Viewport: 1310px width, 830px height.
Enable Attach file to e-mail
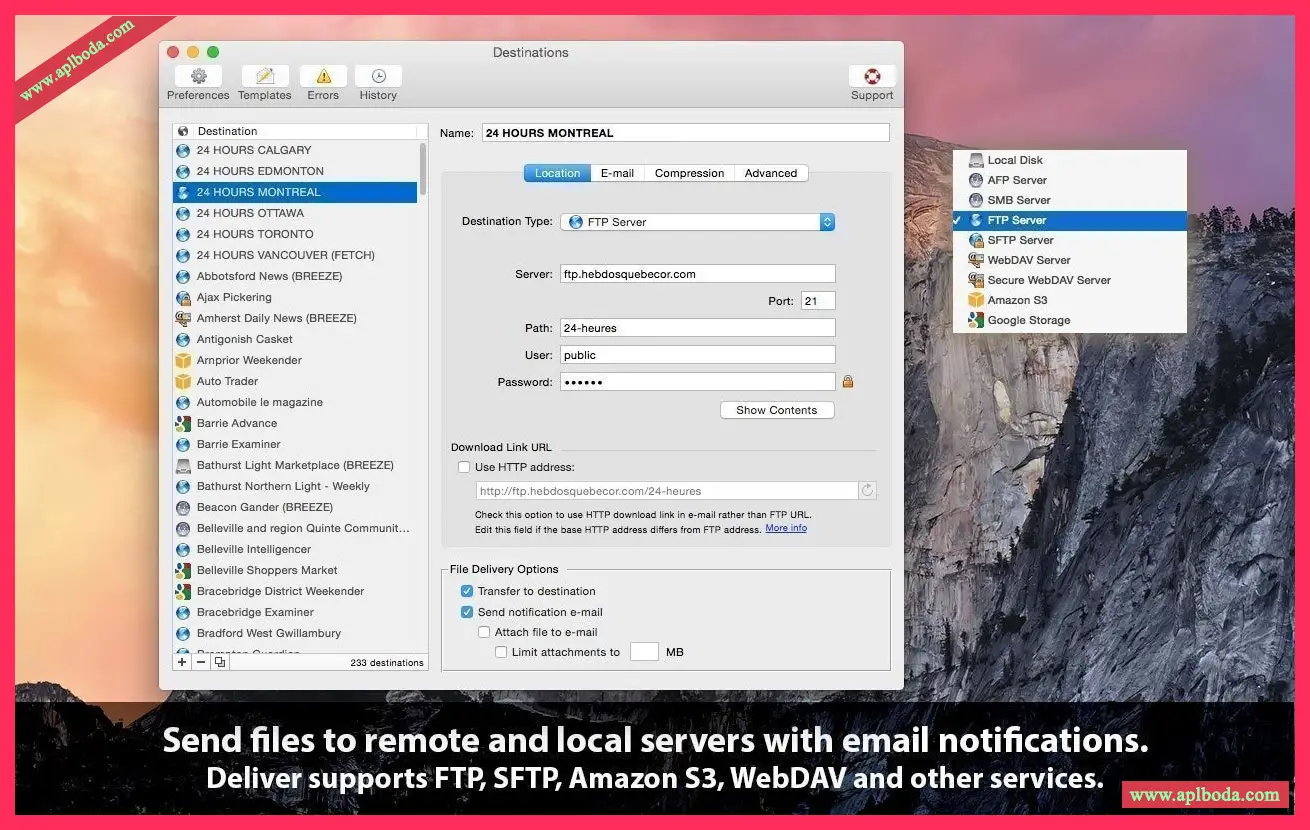coord(484,632)
